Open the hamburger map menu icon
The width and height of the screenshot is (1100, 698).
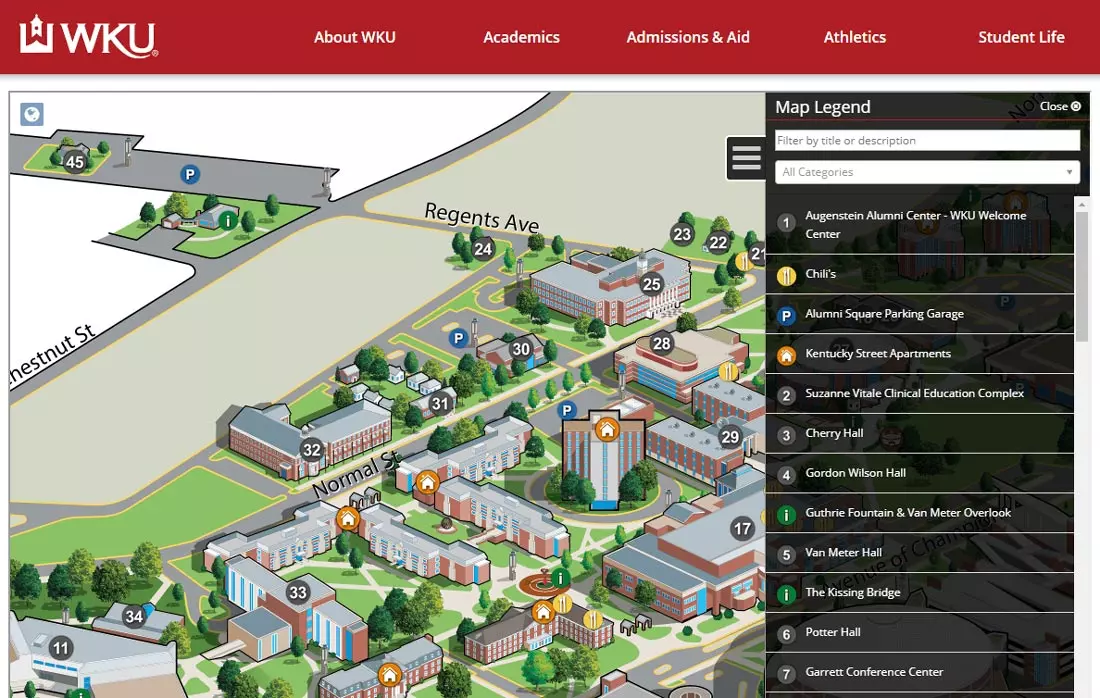tap(746, 157)
